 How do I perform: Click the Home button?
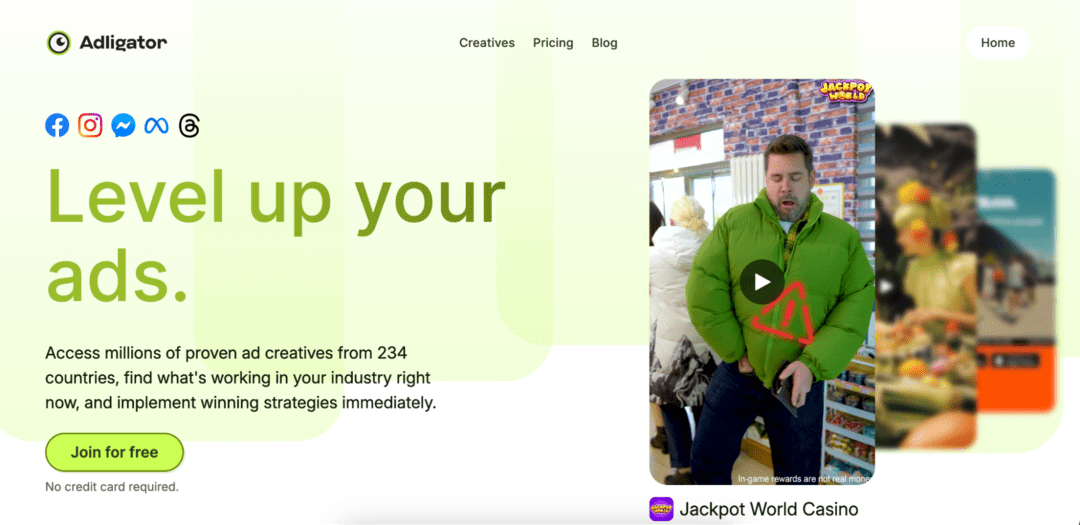coord(998,43)
